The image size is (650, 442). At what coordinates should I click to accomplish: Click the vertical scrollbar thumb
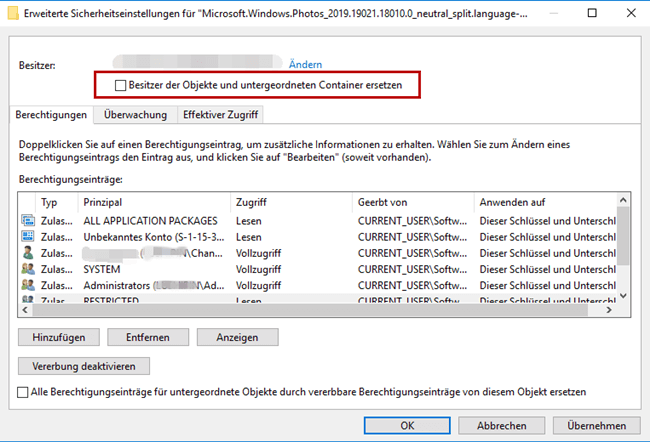pyautogui.click(x=623, y=236)
